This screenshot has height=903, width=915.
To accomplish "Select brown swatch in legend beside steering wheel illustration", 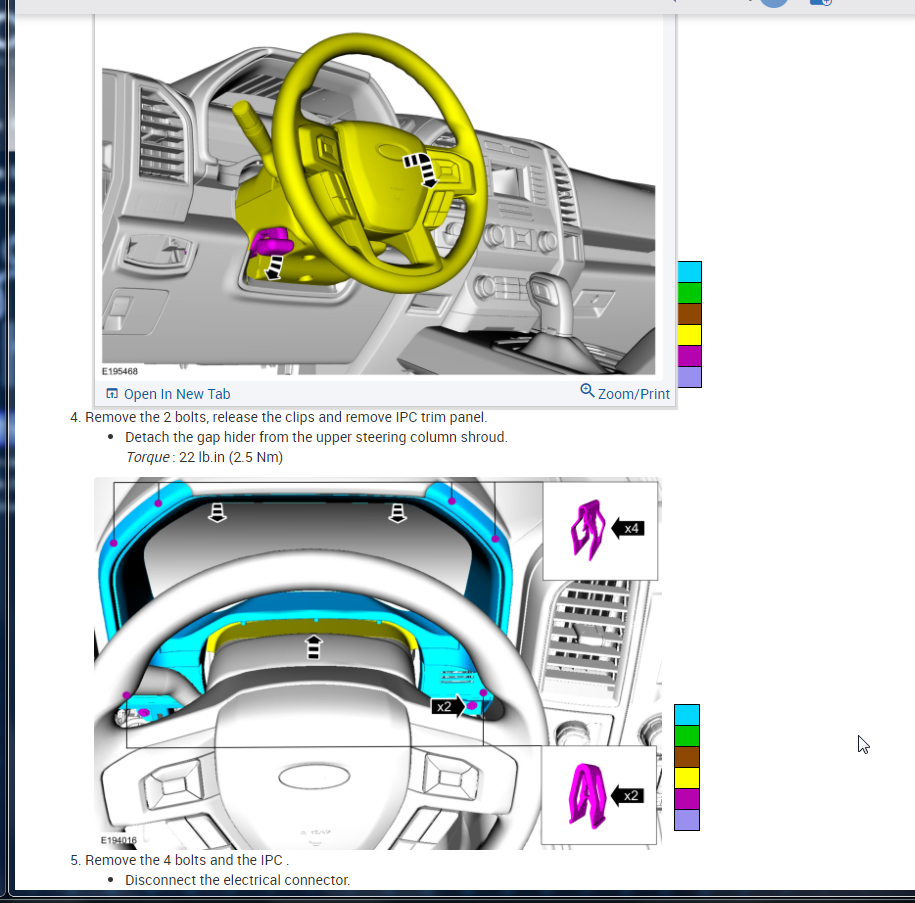I will pyautogui.click(x=689, y=314).
